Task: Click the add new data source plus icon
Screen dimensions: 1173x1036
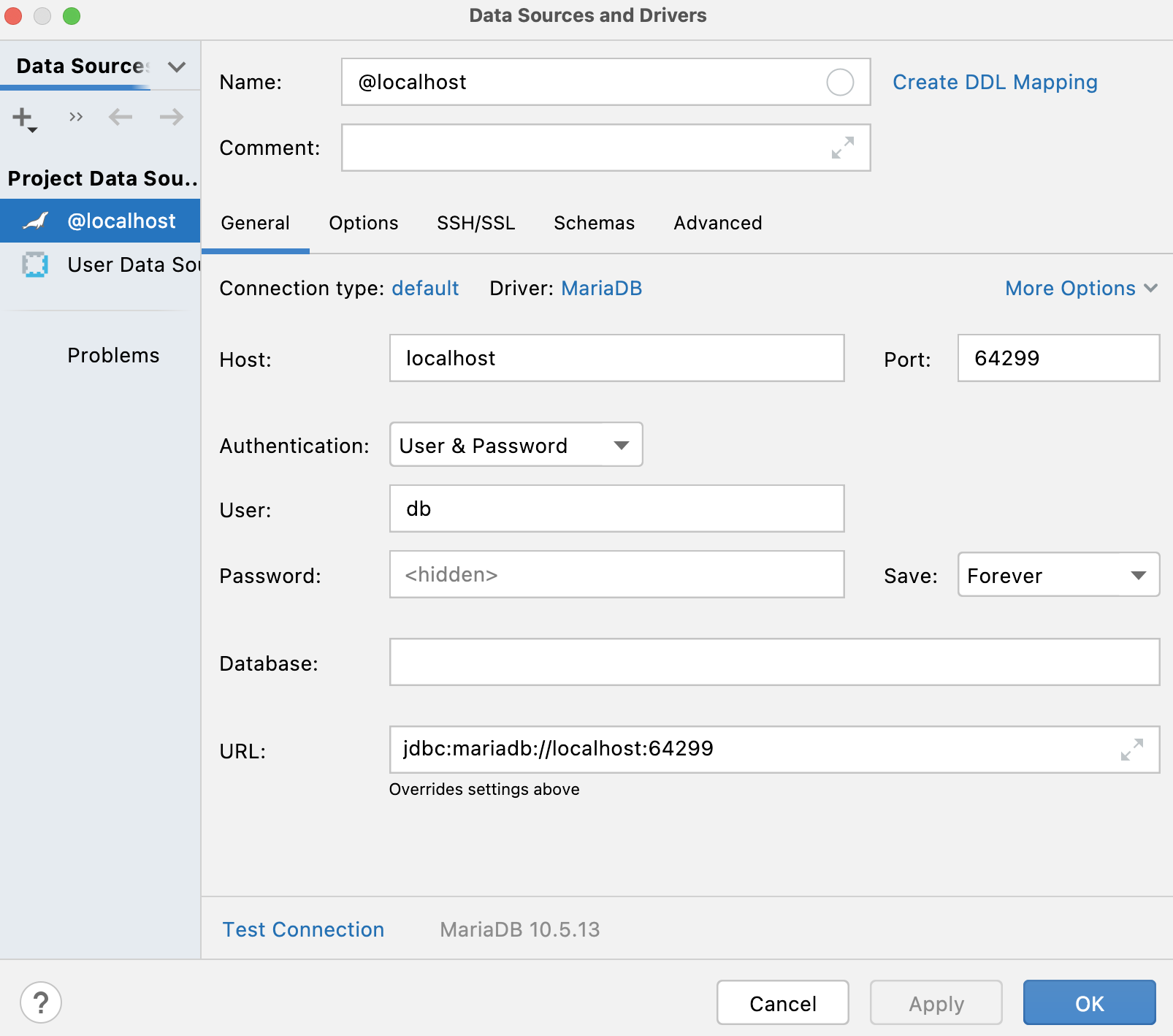Action: click(x=22, y=117)
